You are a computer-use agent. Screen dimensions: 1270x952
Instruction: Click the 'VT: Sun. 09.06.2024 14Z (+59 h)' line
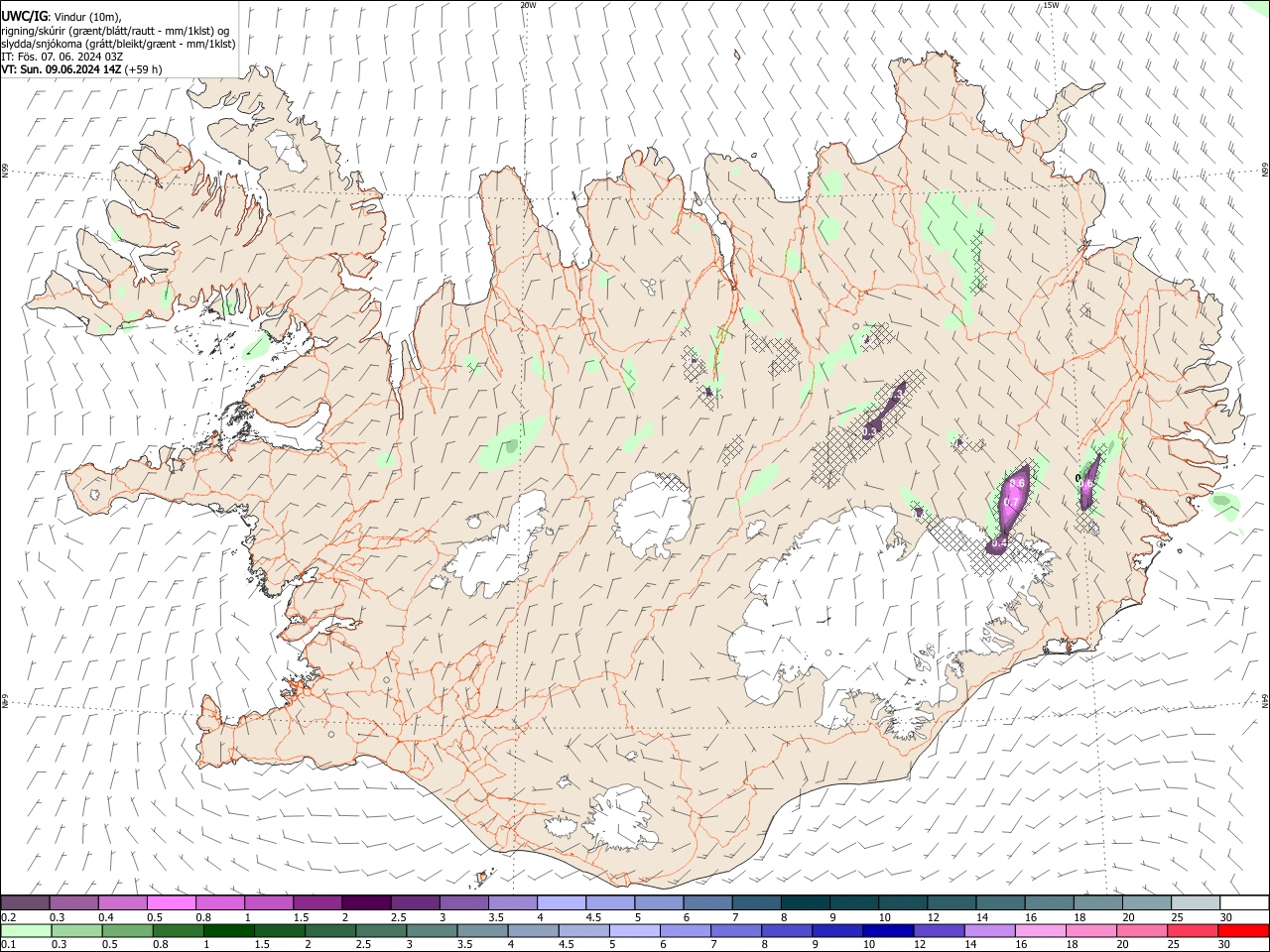(x=81, y=69)
